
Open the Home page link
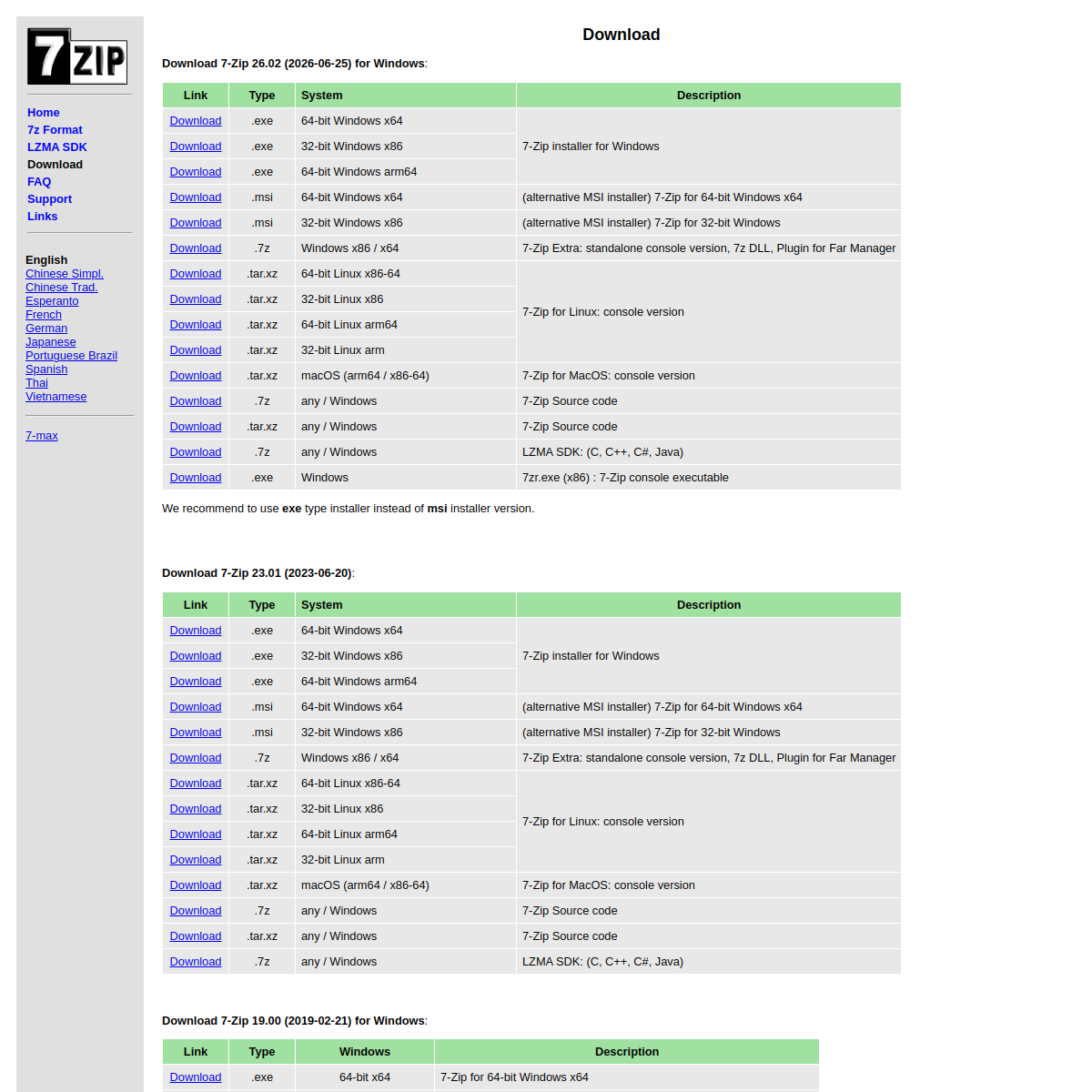44,113
